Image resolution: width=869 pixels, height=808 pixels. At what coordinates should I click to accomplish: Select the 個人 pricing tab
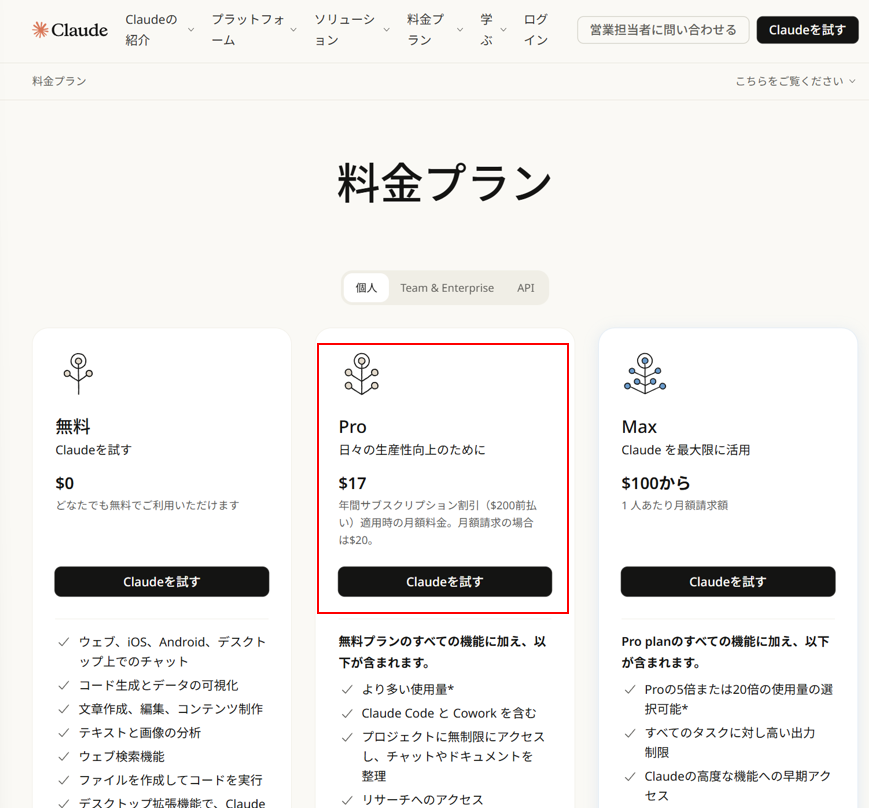[x=366, y=287]
